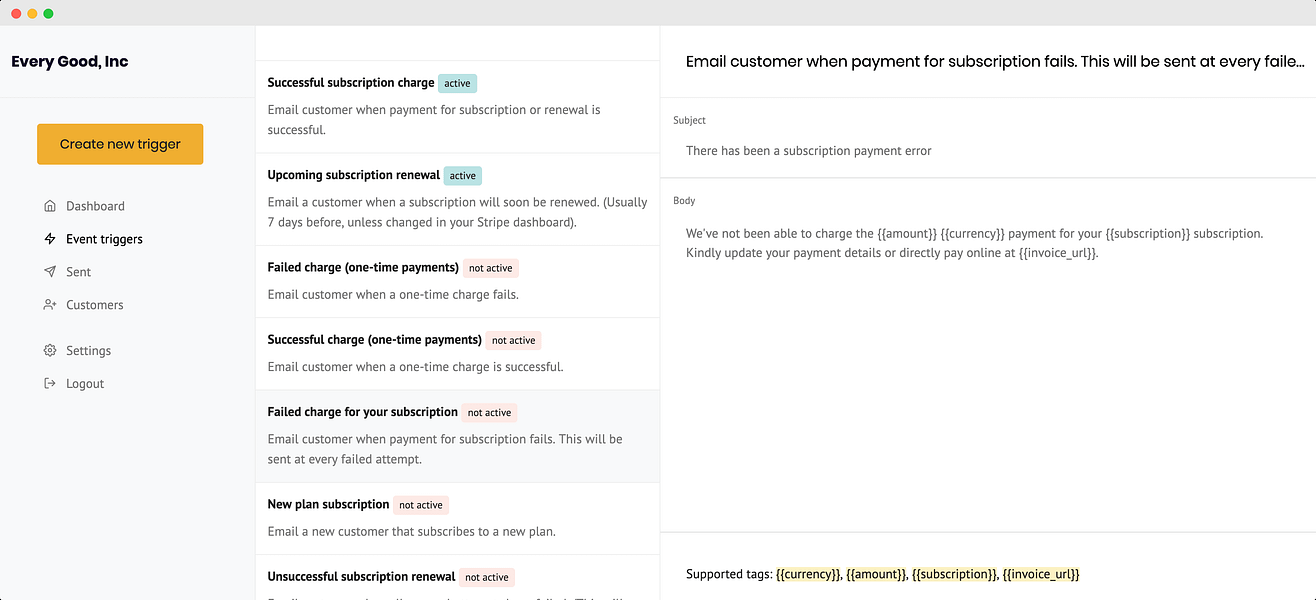
Task: Click the not active badge on New plan subscription
Action: (x=421, y=505)
